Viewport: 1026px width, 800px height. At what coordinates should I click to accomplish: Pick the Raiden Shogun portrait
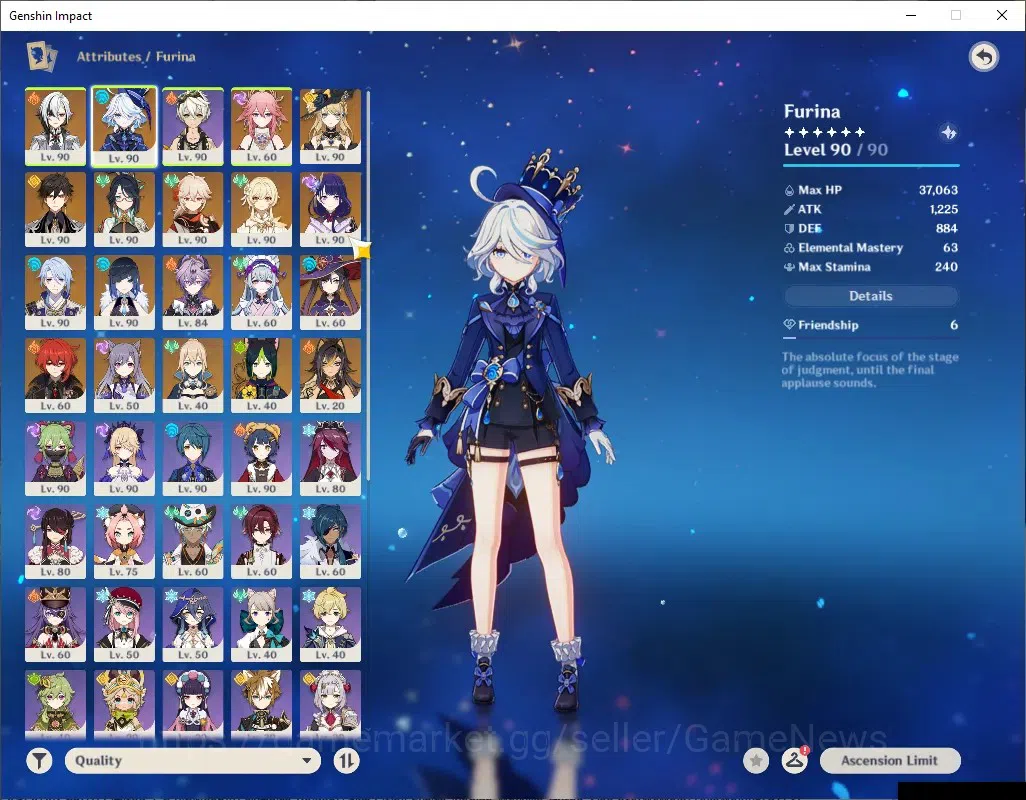click(x=330, y=209)
